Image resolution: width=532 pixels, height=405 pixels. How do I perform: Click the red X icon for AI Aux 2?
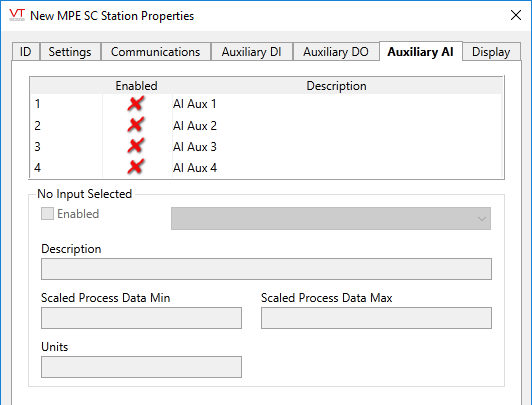coord(136,125)
